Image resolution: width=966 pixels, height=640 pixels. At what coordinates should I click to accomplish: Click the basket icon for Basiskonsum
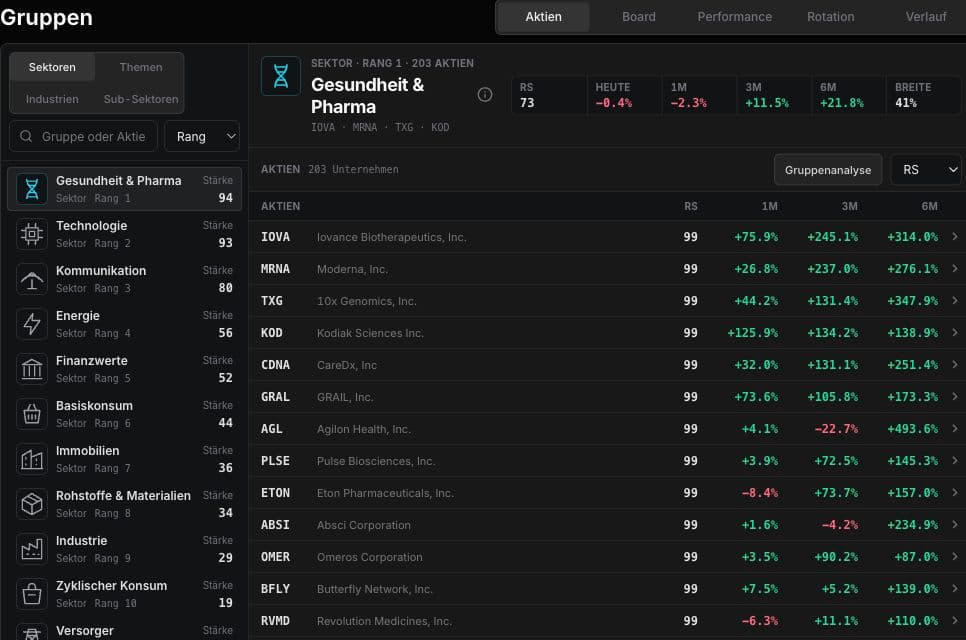coord(32,414)
